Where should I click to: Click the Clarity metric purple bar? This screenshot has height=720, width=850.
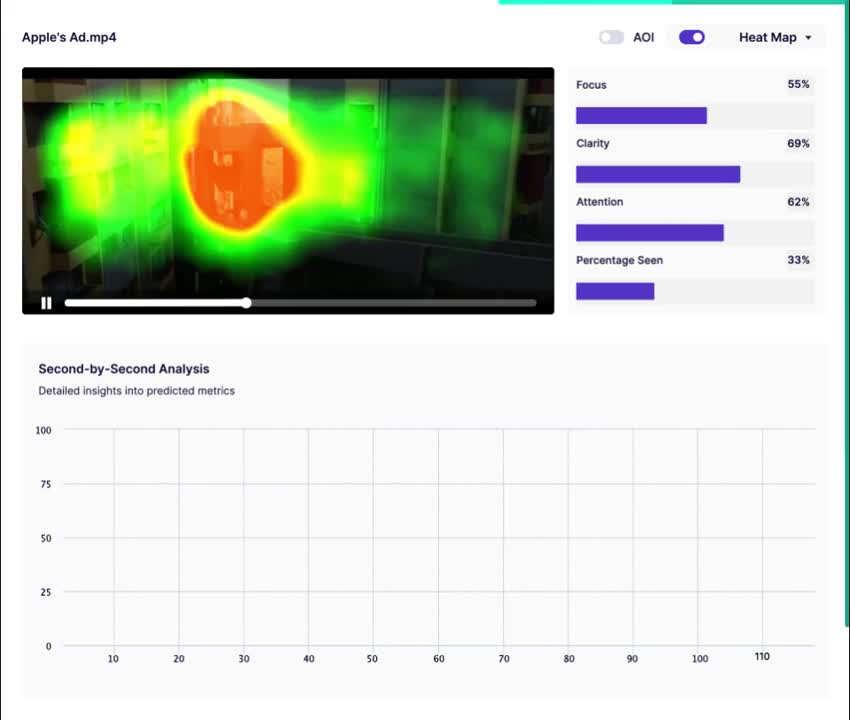tap(658, 174)
